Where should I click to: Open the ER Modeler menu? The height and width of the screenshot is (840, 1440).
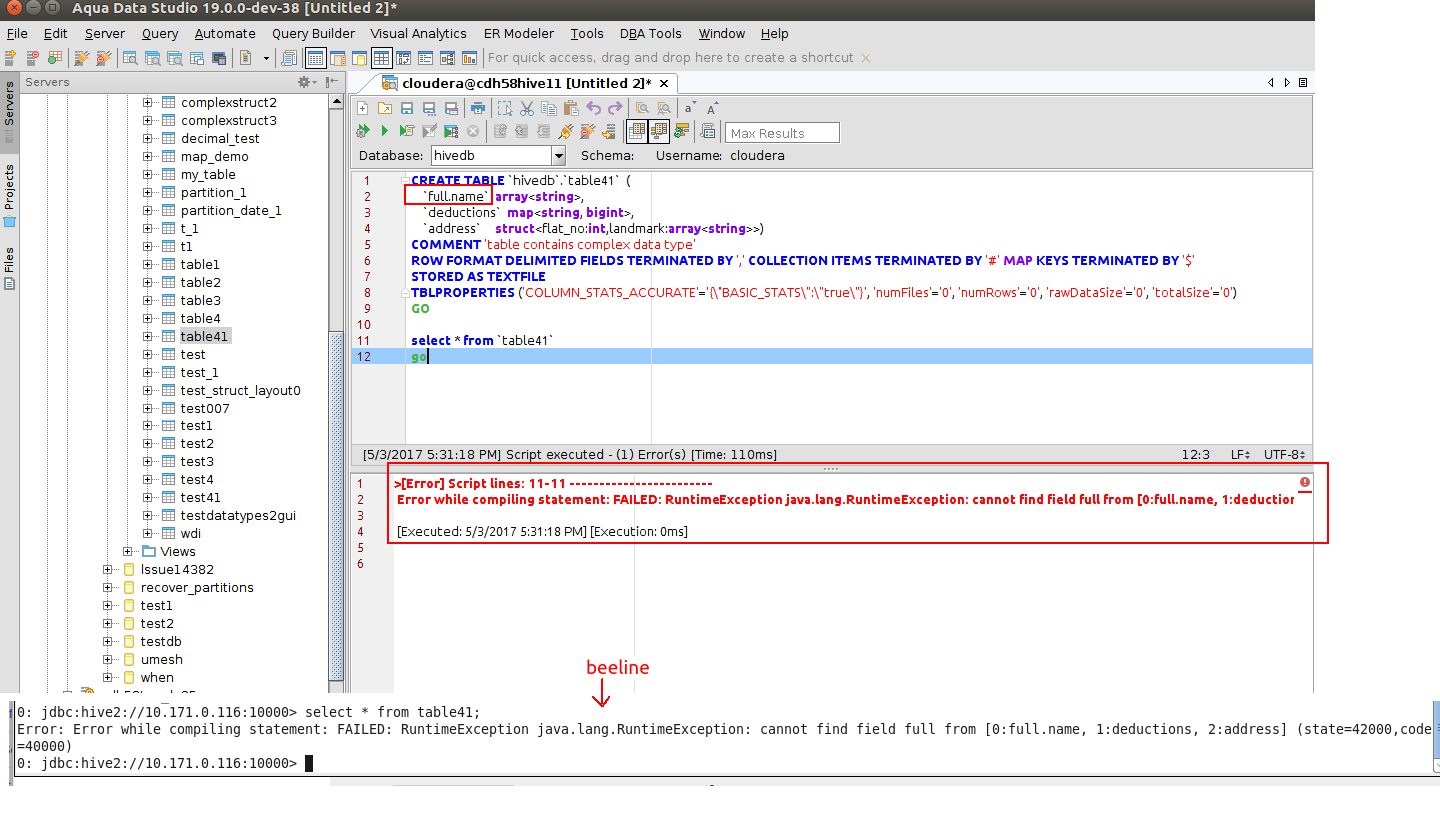[519, 33]
